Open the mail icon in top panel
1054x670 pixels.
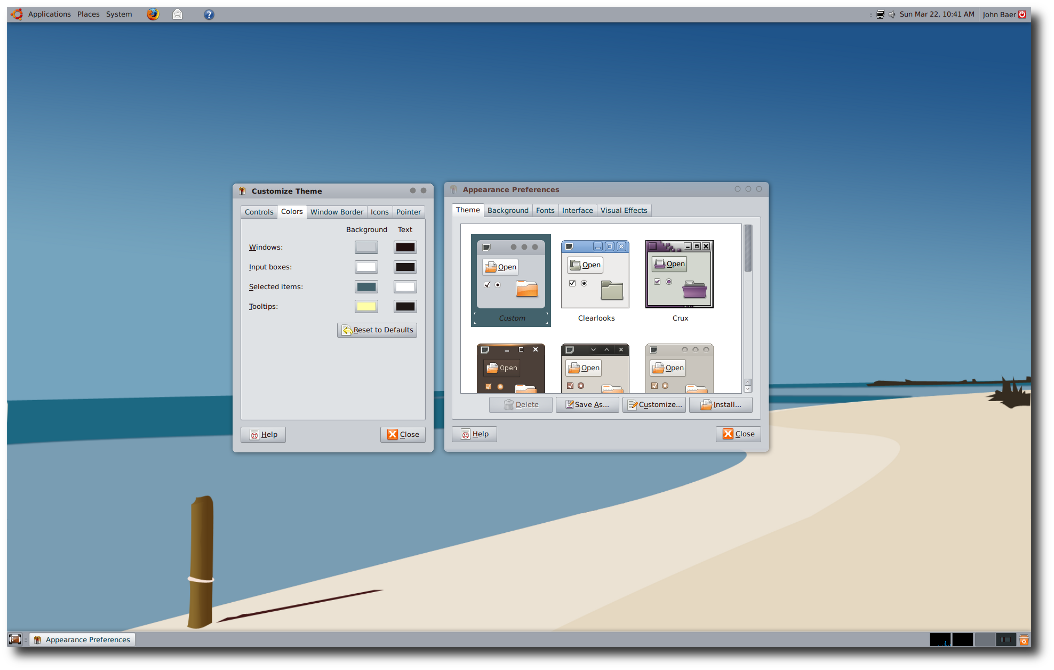point(177,14)
